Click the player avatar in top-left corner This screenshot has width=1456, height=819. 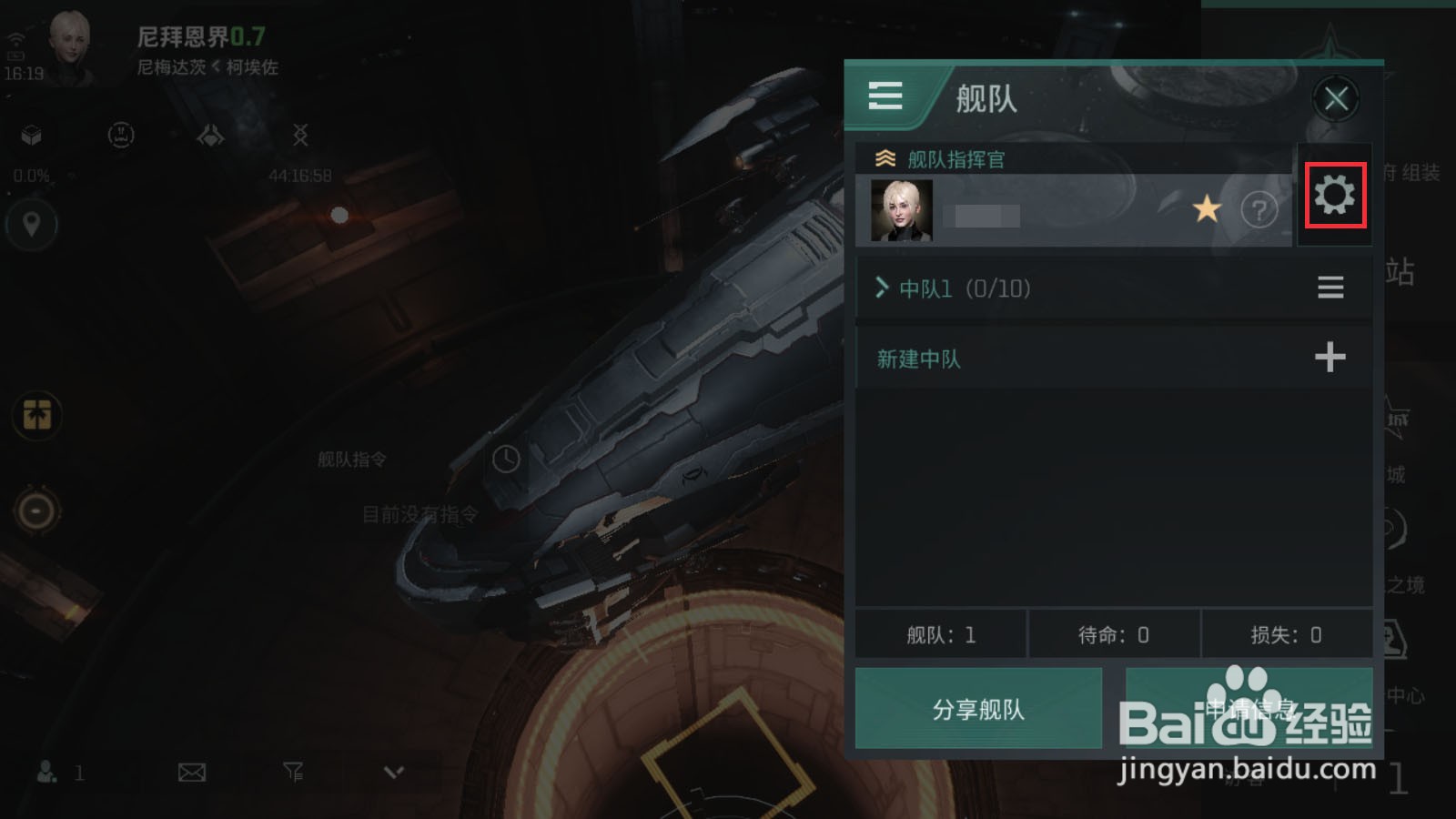coord(69,47)
